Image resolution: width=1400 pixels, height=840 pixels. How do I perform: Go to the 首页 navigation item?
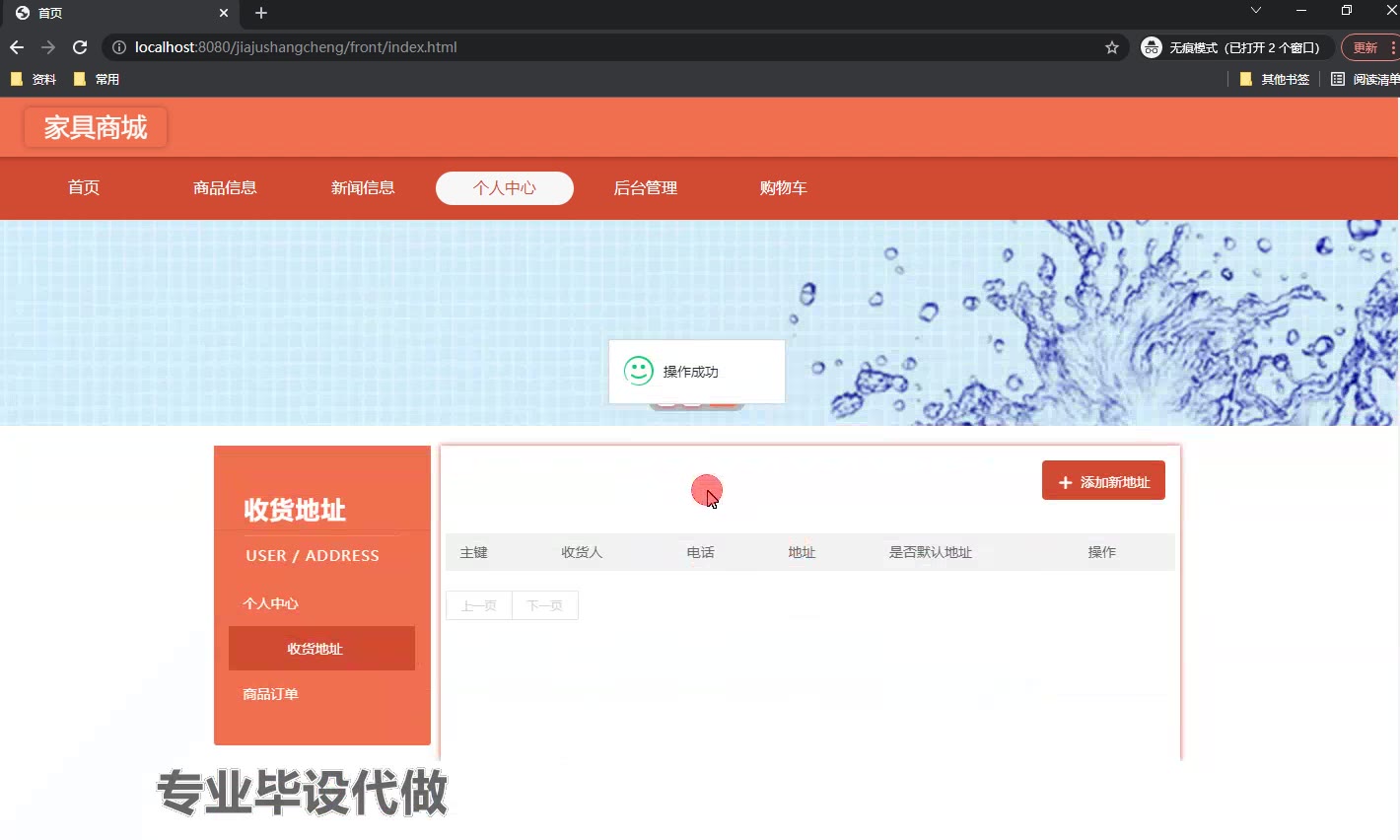click(84, 188)
